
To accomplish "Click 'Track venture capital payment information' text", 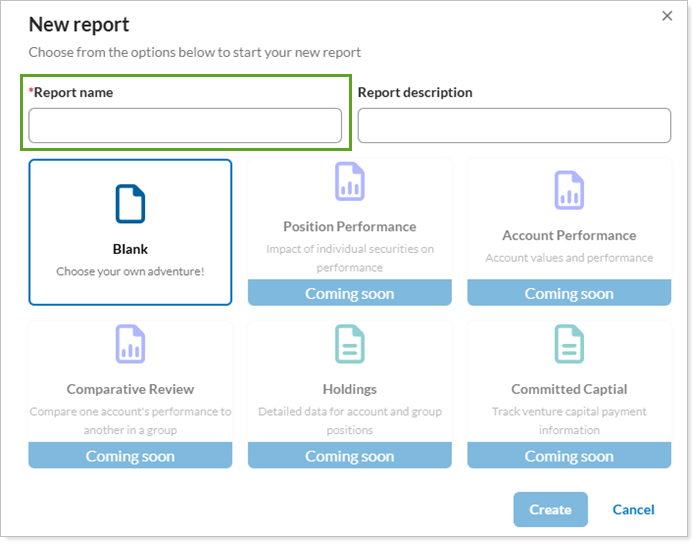I will 569,421.
